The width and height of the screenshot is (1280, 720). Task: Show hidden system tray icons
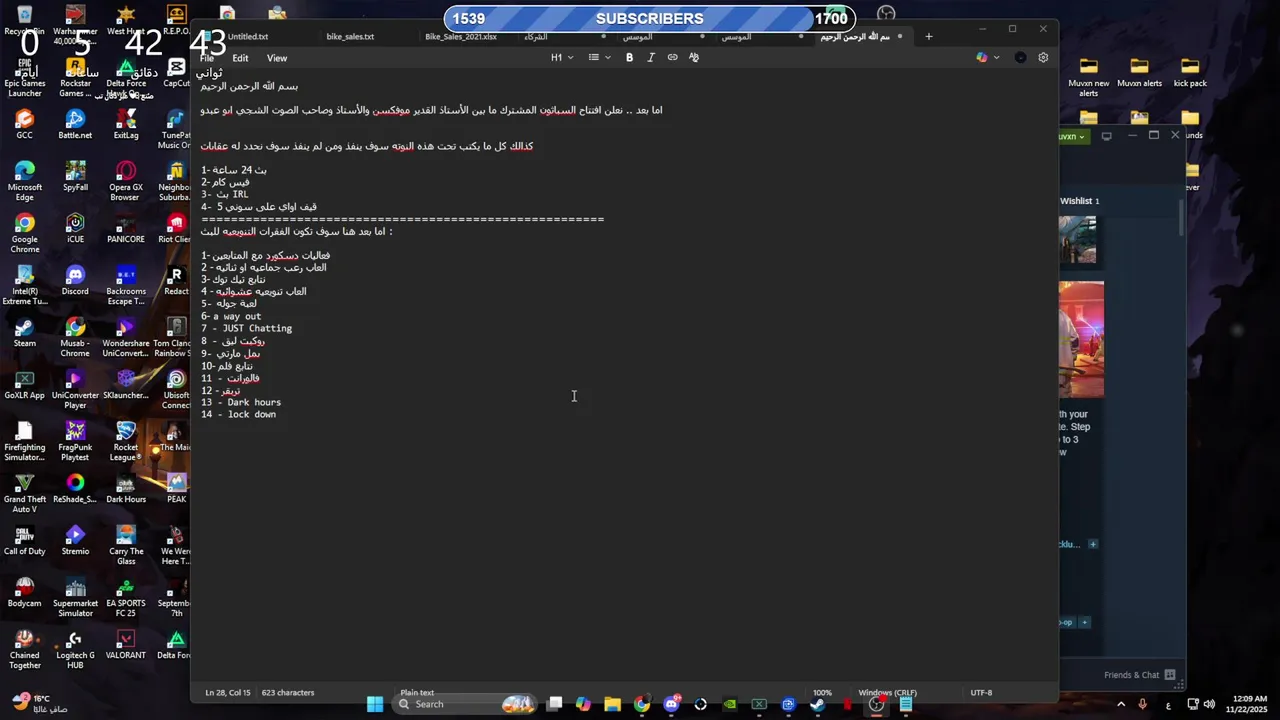[1119, 704]
